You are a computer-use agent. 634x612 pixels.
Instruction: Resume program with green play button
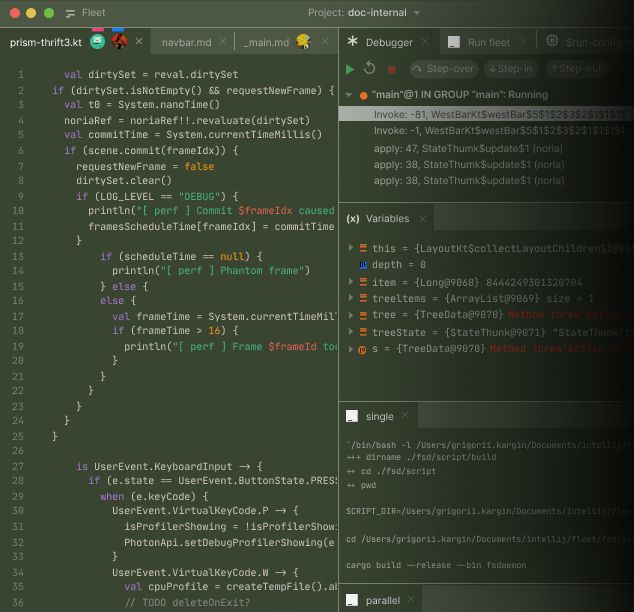click(350, 69)
